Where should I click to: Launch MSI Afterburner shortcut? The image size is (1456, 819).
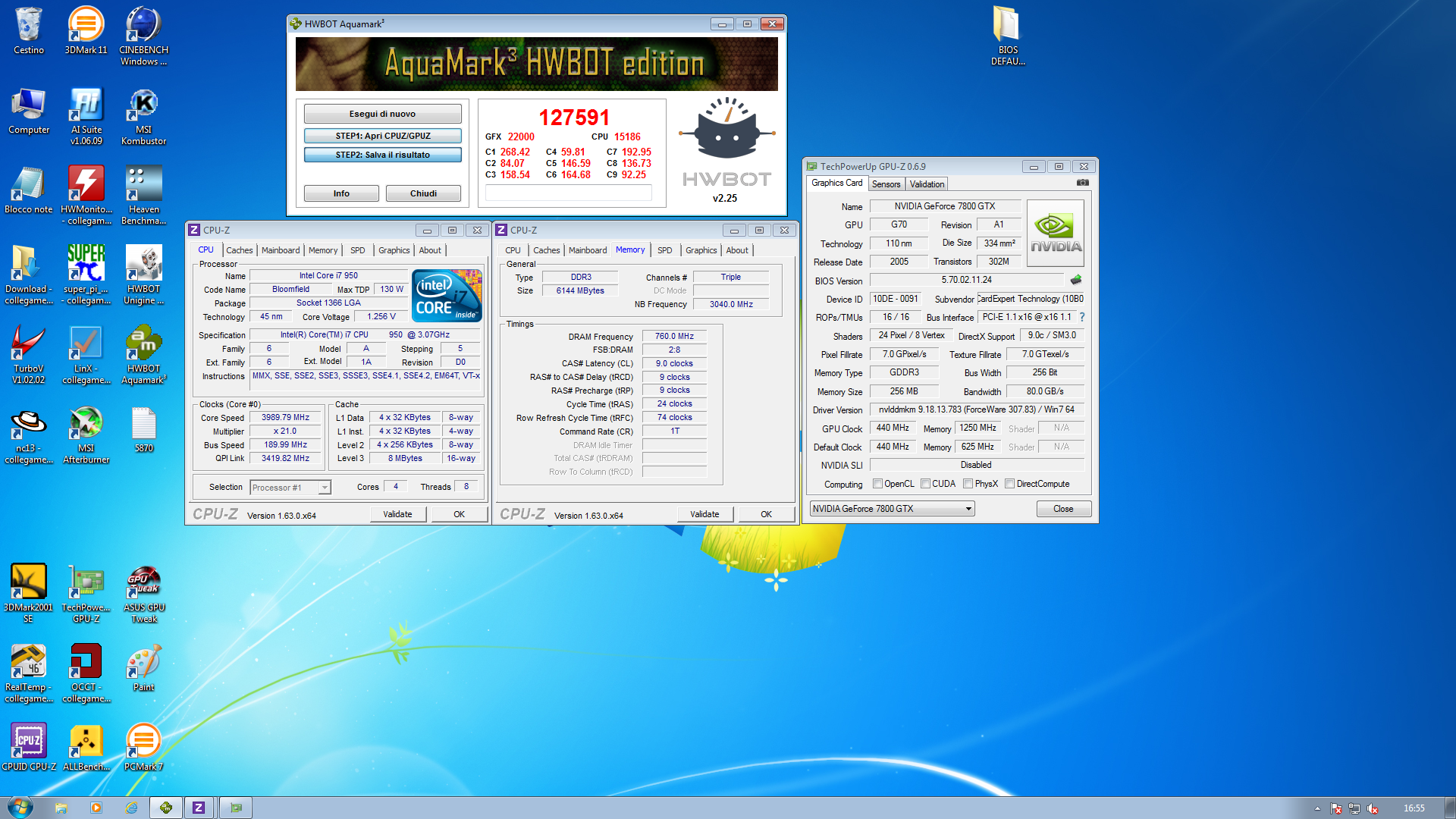click(86, 434)
